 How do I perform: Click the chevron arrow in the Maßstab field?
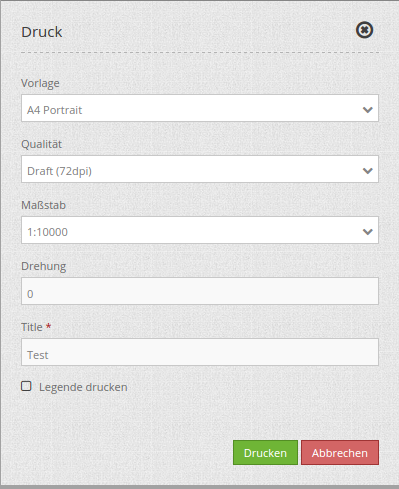click(368, 232)
